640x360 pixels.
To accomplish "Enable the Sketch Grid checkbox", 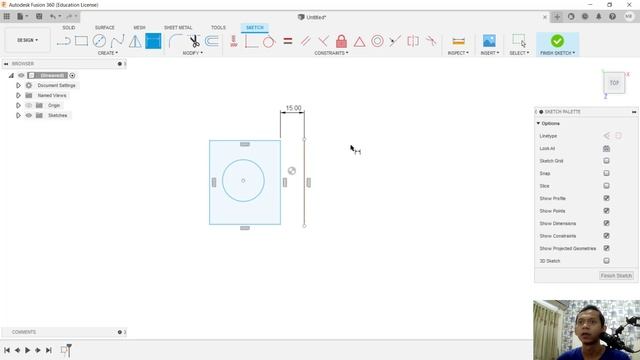I will tap(606, 161).
